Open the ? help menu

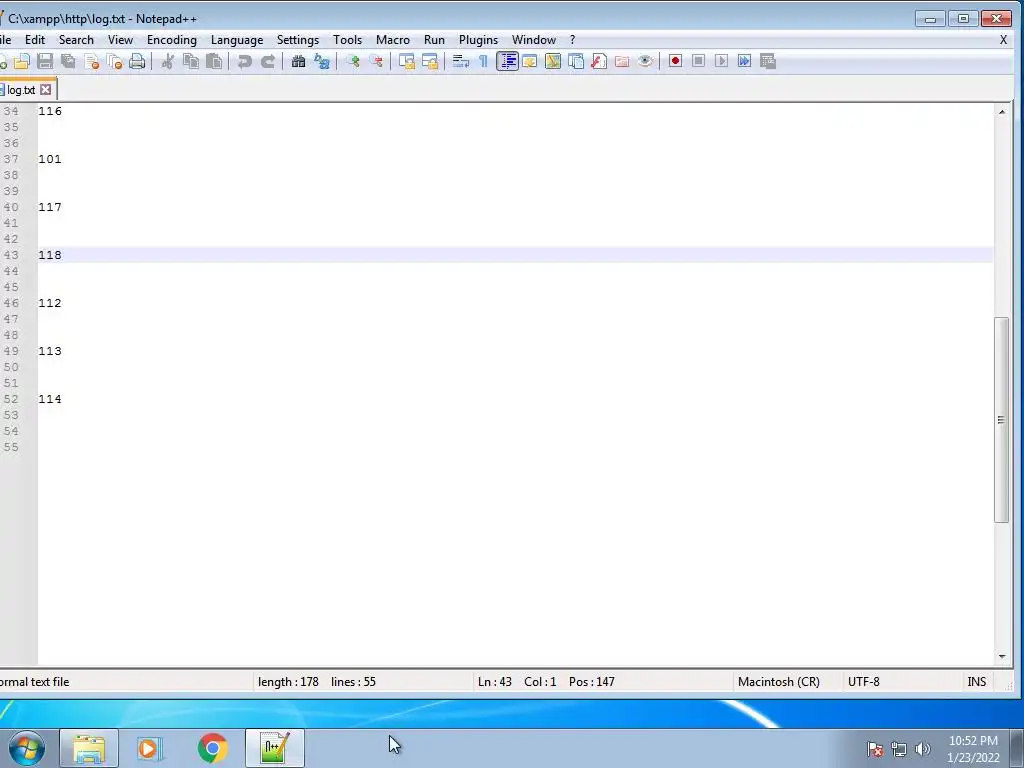(573, 40)
